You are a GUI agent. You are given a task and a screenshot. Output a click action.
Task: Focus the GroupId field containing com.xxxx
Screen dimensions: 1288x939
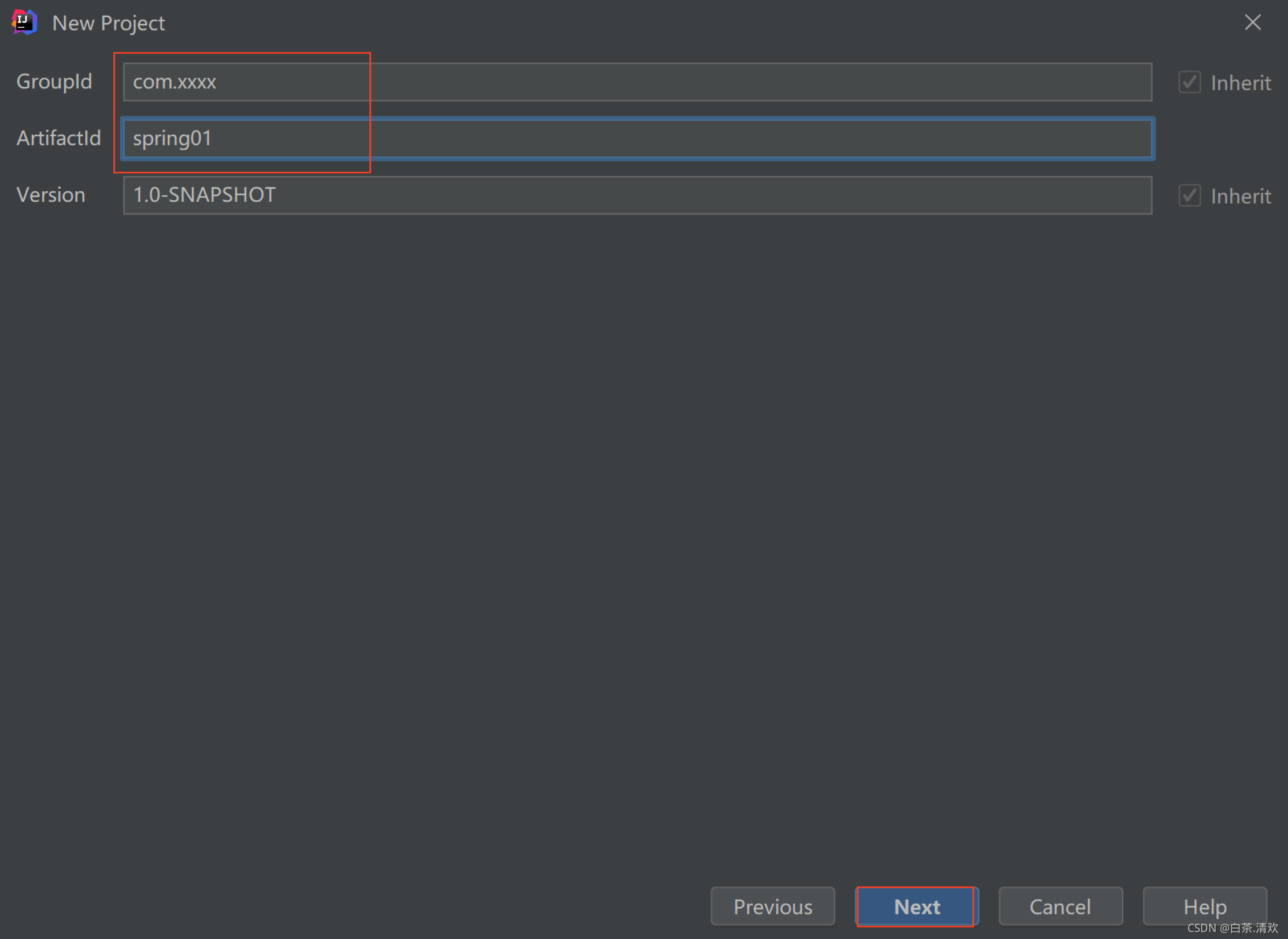[x=636, y=82]
